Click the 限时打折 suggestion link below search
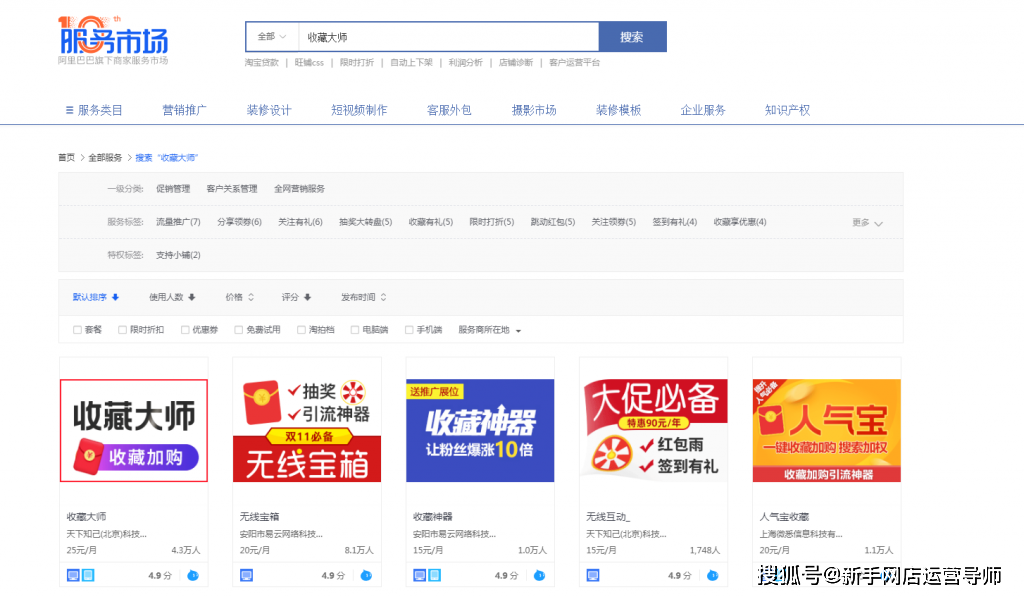 [x=357, y=63]
